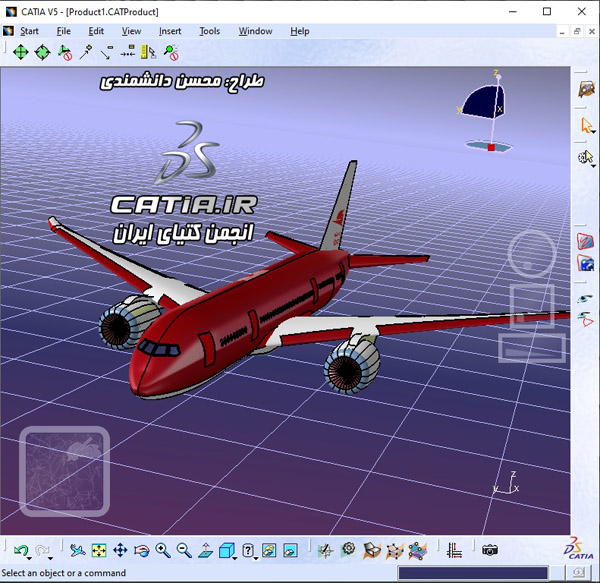
Task: Select the Rotate view tool
Action: 142,551
